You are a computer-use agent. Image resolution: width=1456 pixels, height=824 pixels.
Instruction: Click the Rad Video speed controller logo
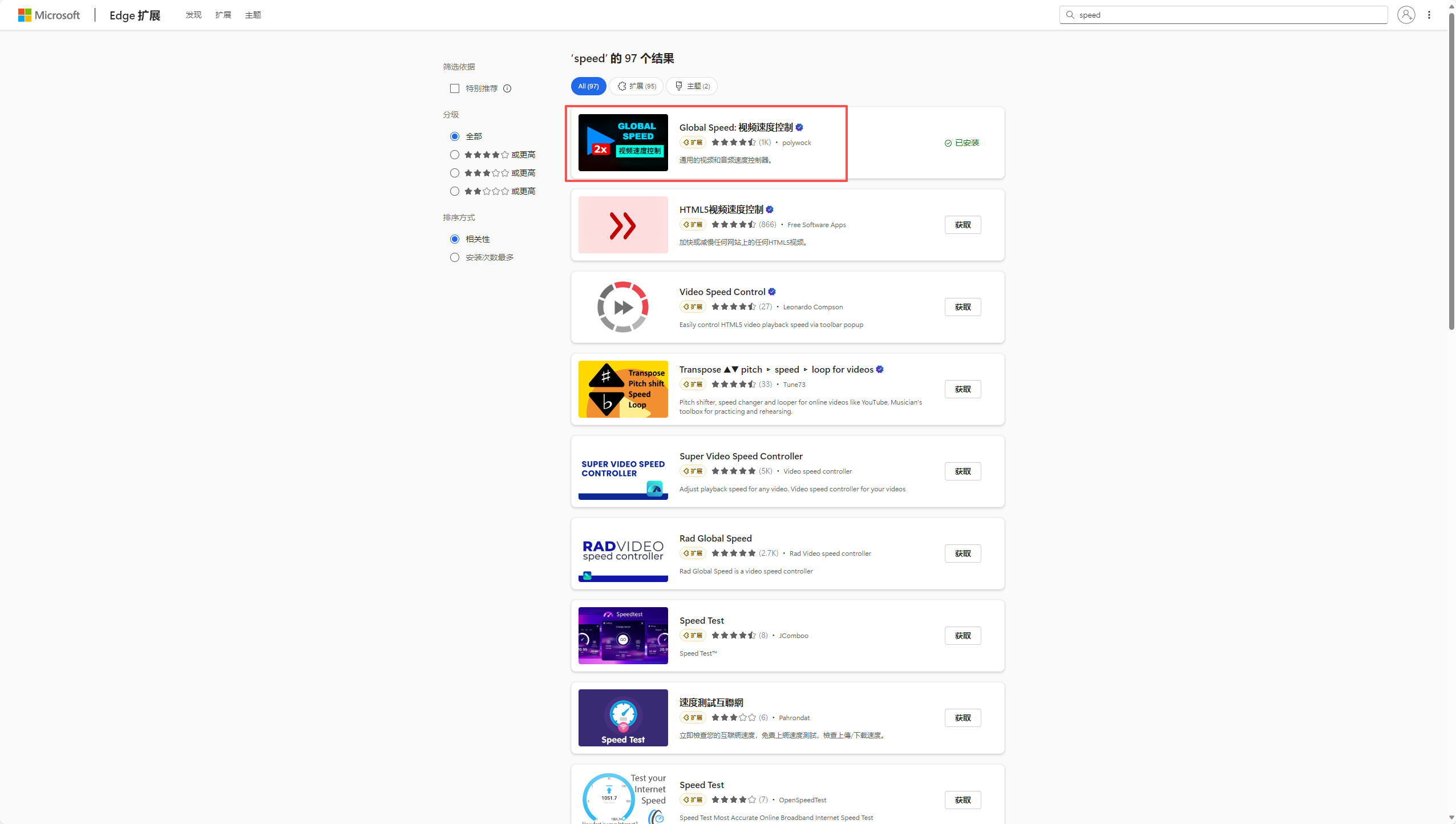(x=623, y=554)
